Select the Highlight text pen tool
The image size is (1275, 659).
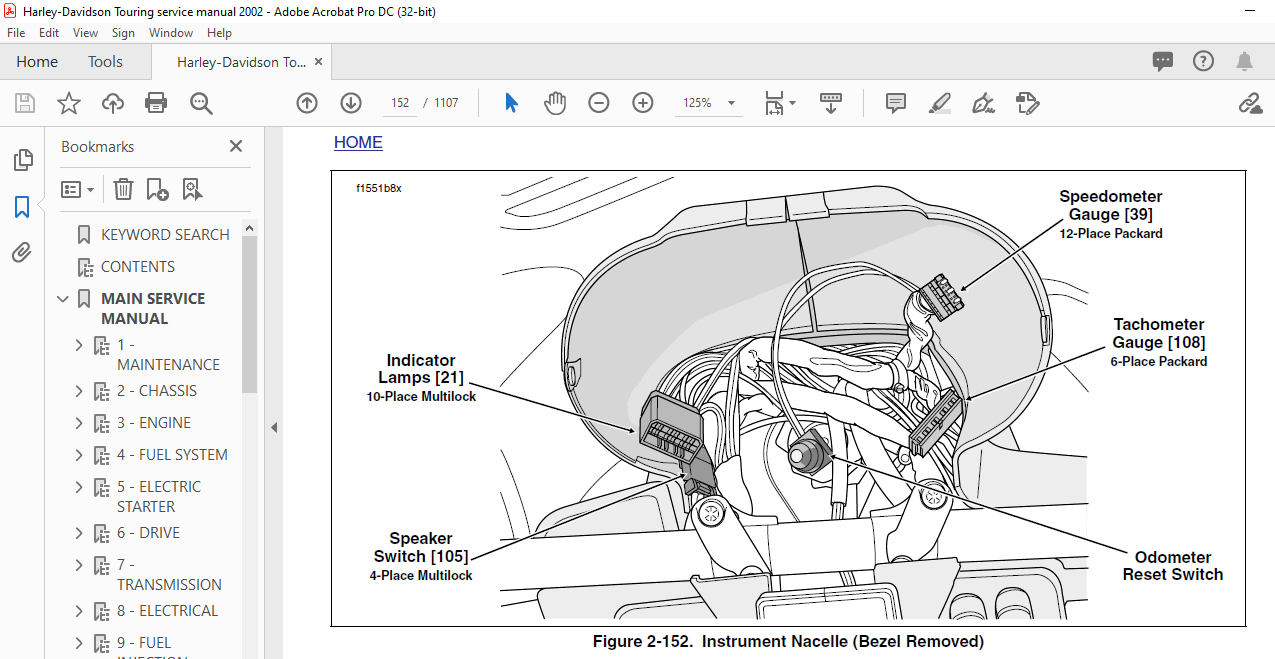click(939, 103)
